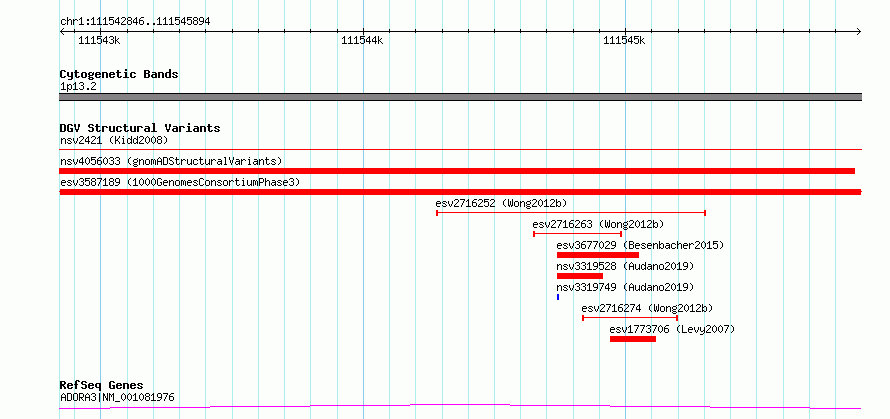Open the esv1773706 (Levy2007) label

672,329
